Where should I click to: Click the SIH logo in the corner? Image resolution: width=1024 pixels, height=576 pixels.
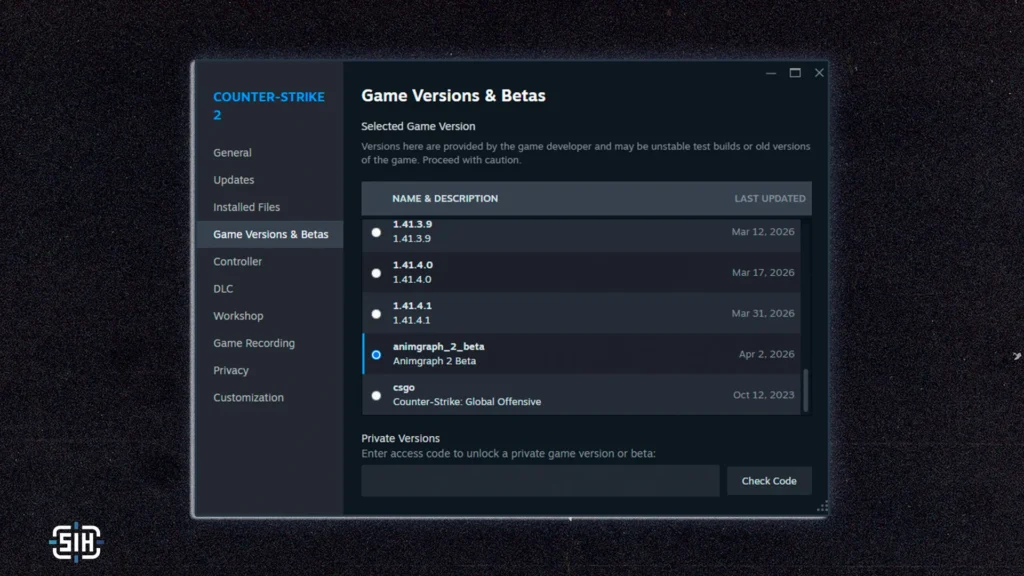[76, 542]
